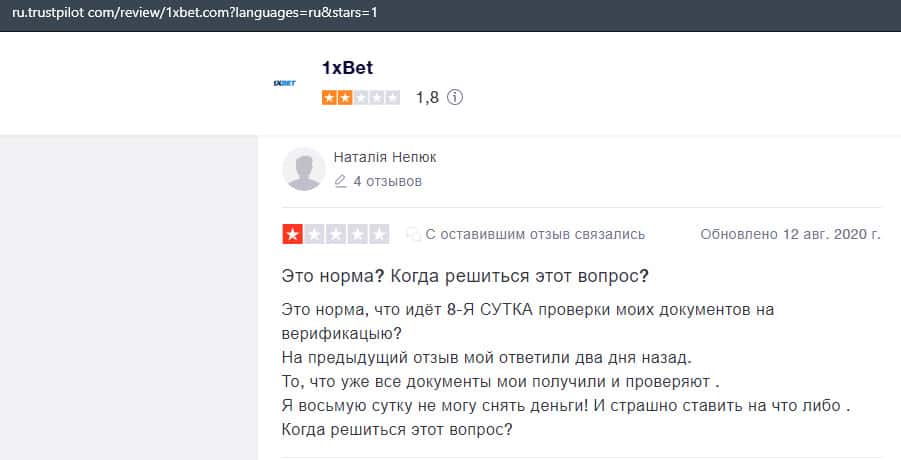
Task: Click the review text mentioning '8-Я СУТКА'
Action: (x=528, y=309)
